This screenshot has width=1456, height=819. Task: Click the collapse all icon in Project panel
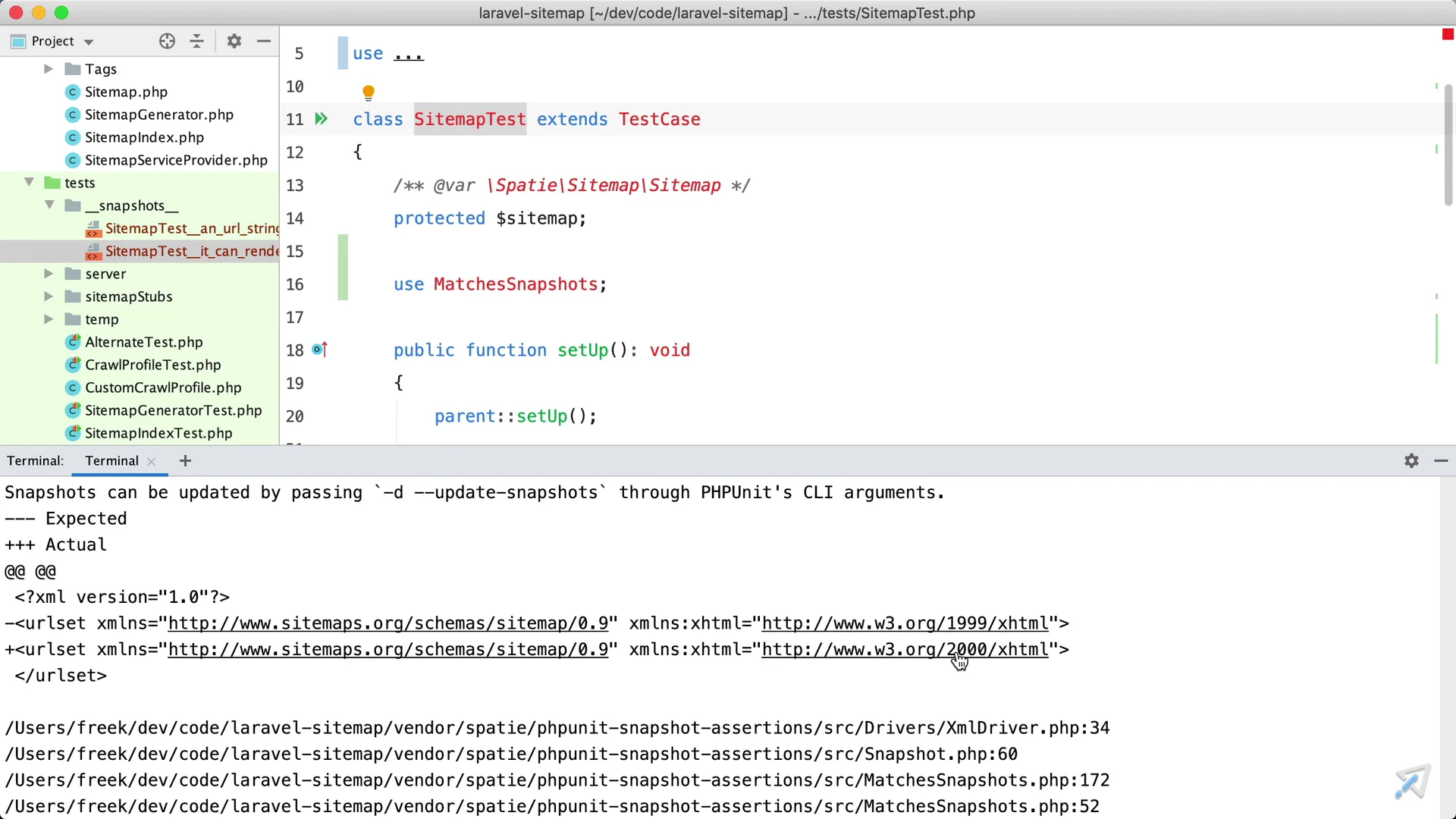(196, 41)
